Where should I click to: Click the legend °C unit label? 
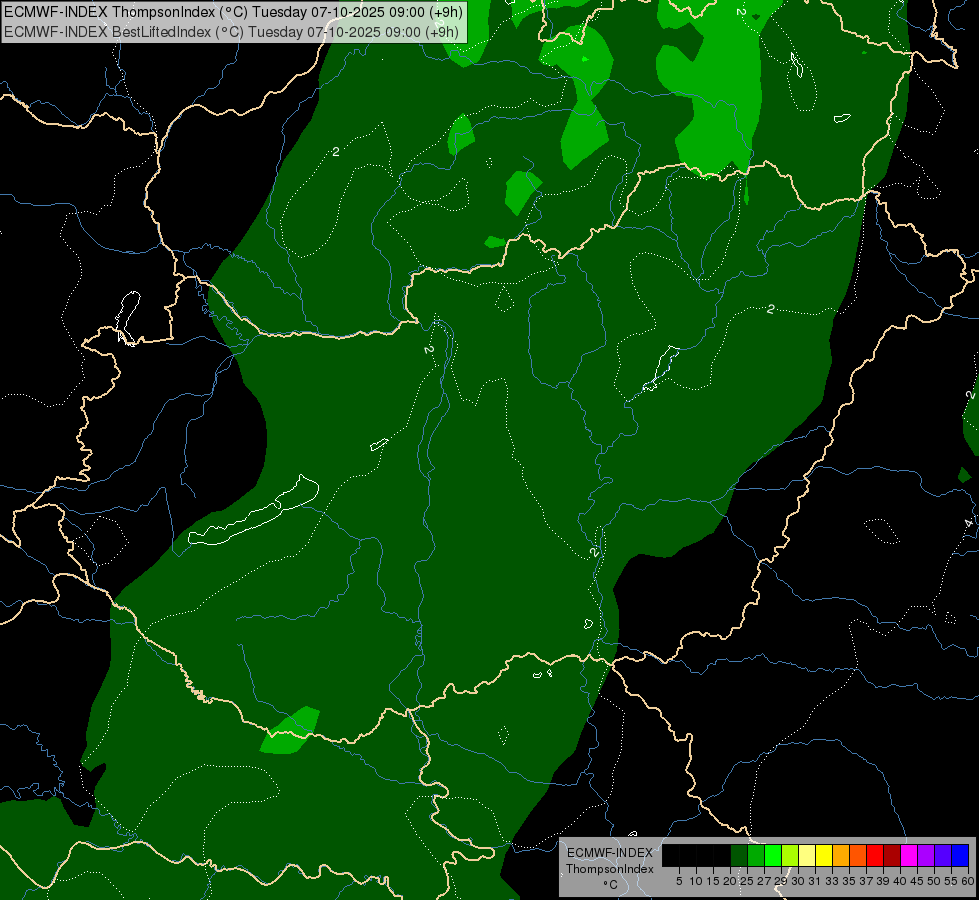[x=611, y=885]
